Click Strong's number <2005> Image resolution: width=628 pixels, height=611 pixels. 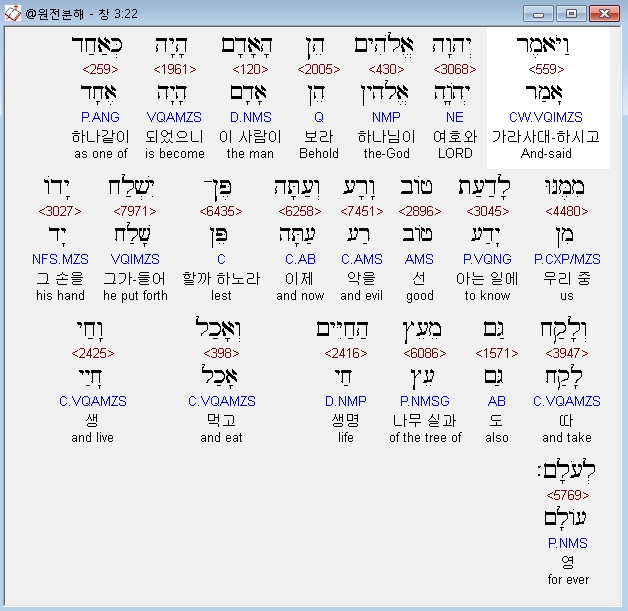point(318,69)
